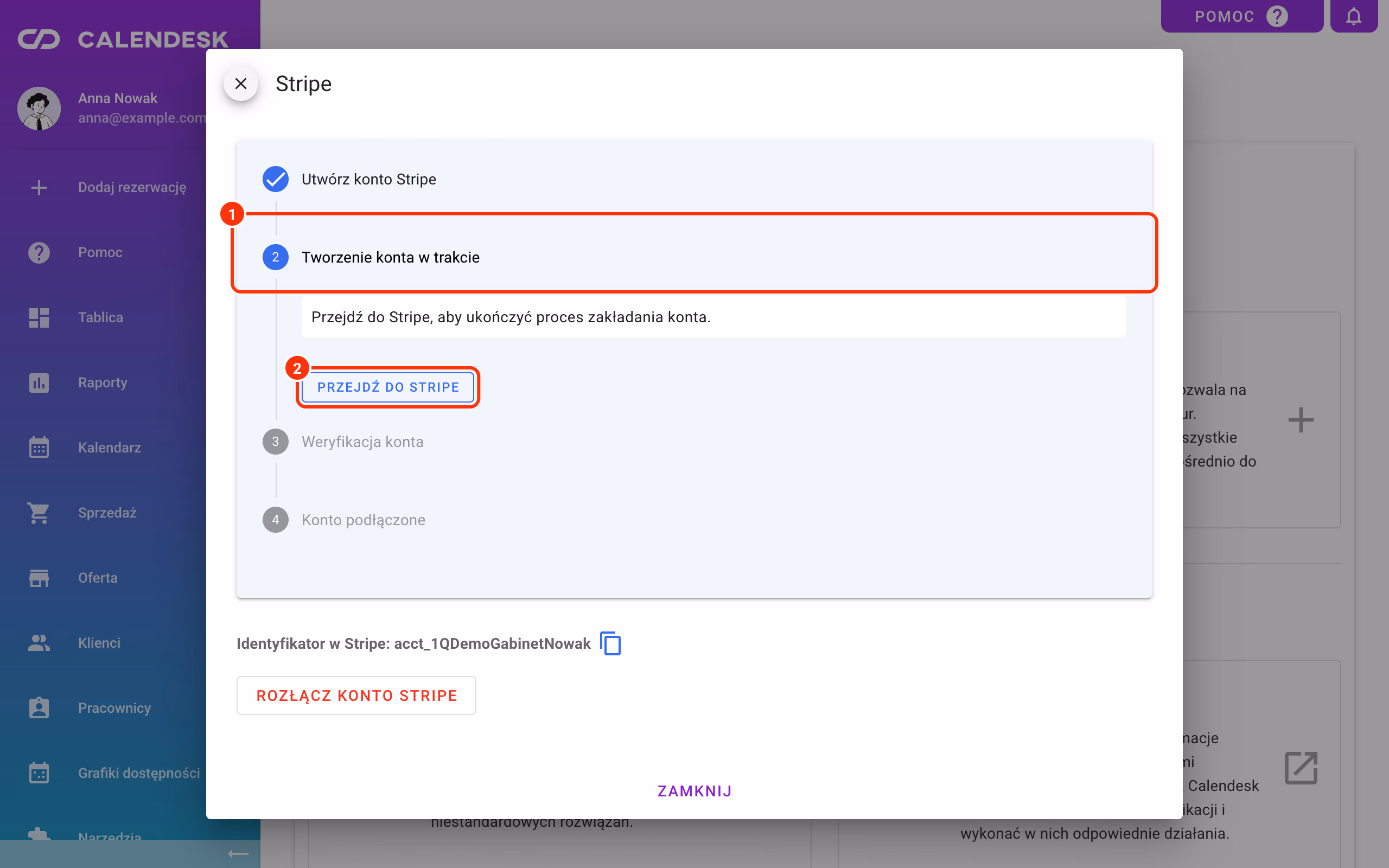Disconnect account via Rozłącz konto Stripe

pyautogui.click(x=356, y=695)
